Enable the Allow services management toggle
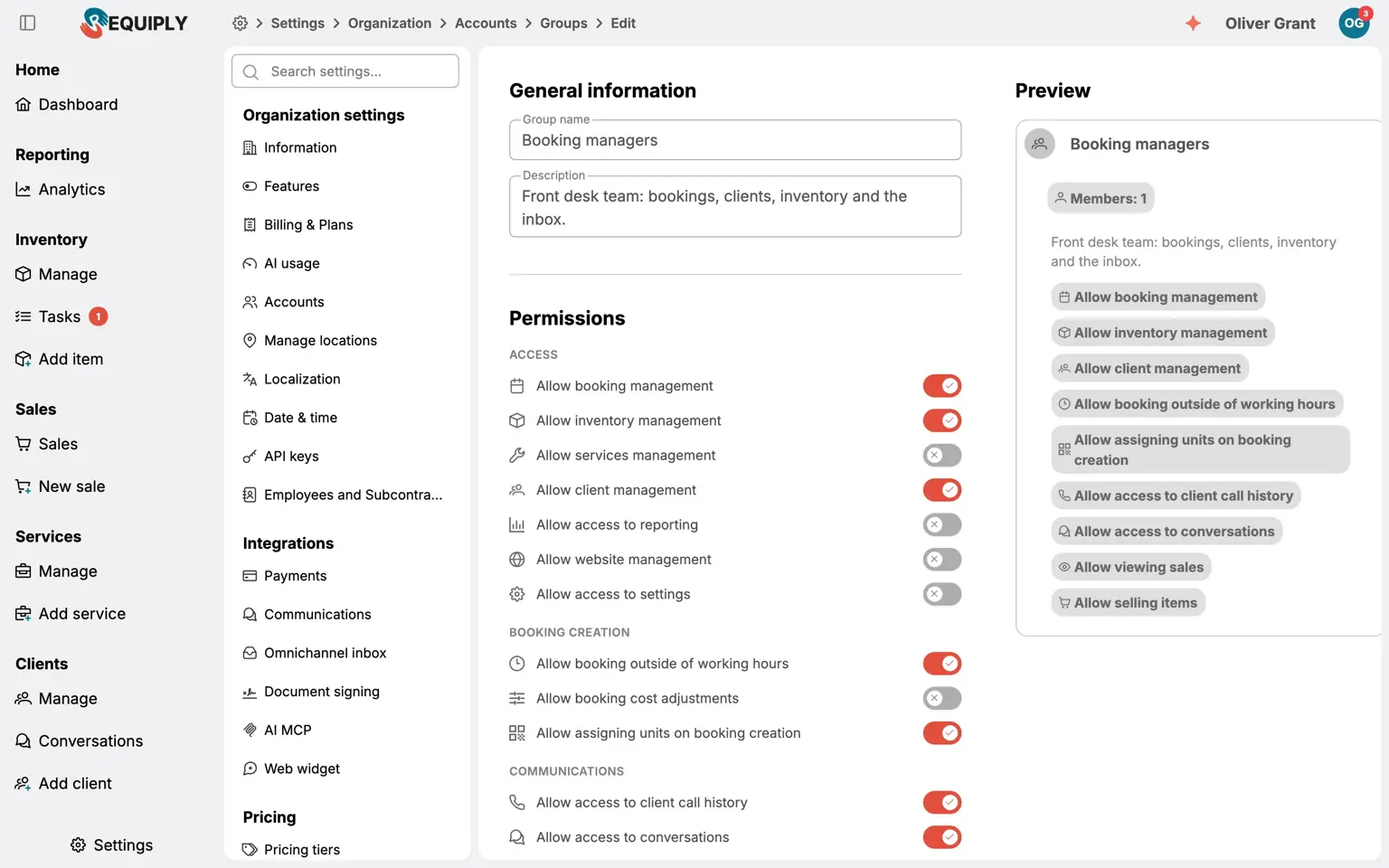The width and height of the screenshot is (1389, 868). click(942, 456)
